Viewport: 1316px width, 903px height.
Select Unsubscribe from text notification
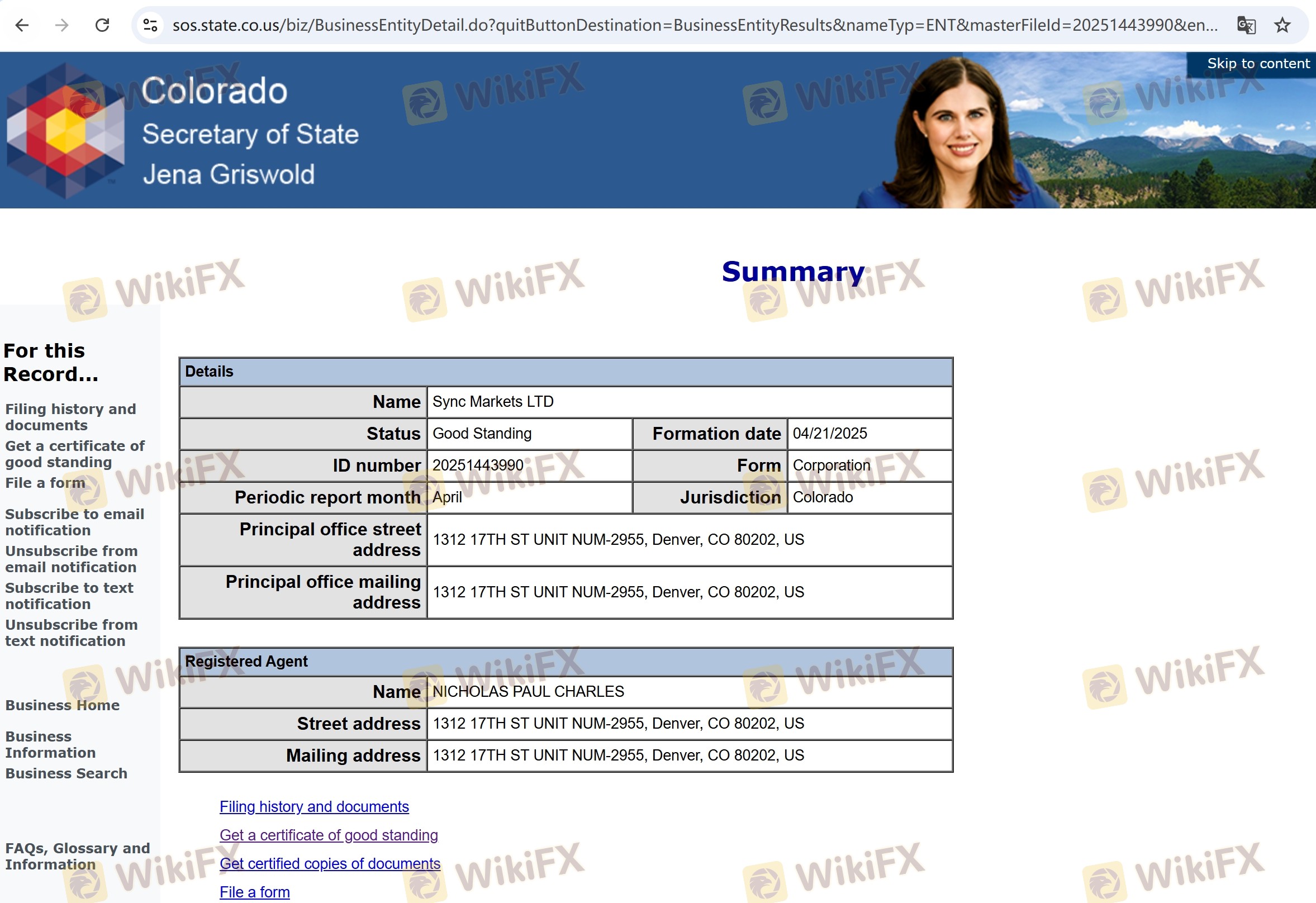(x=72, y=632)
